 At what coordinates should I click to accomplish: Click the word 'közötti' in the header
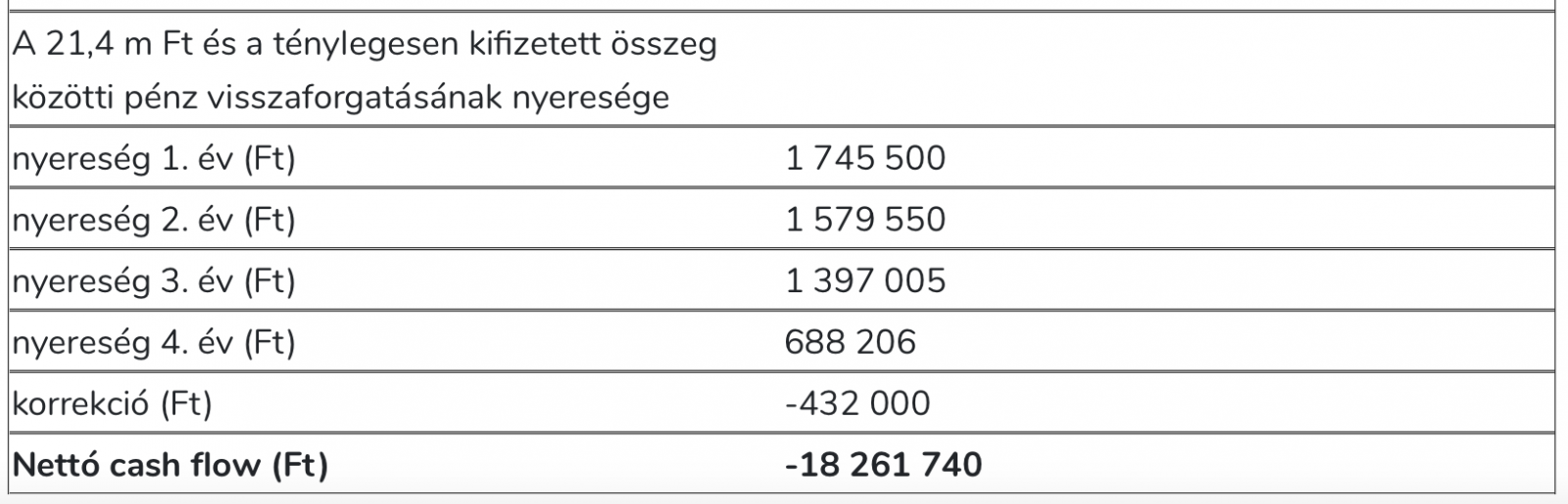[x=63, y=97]
